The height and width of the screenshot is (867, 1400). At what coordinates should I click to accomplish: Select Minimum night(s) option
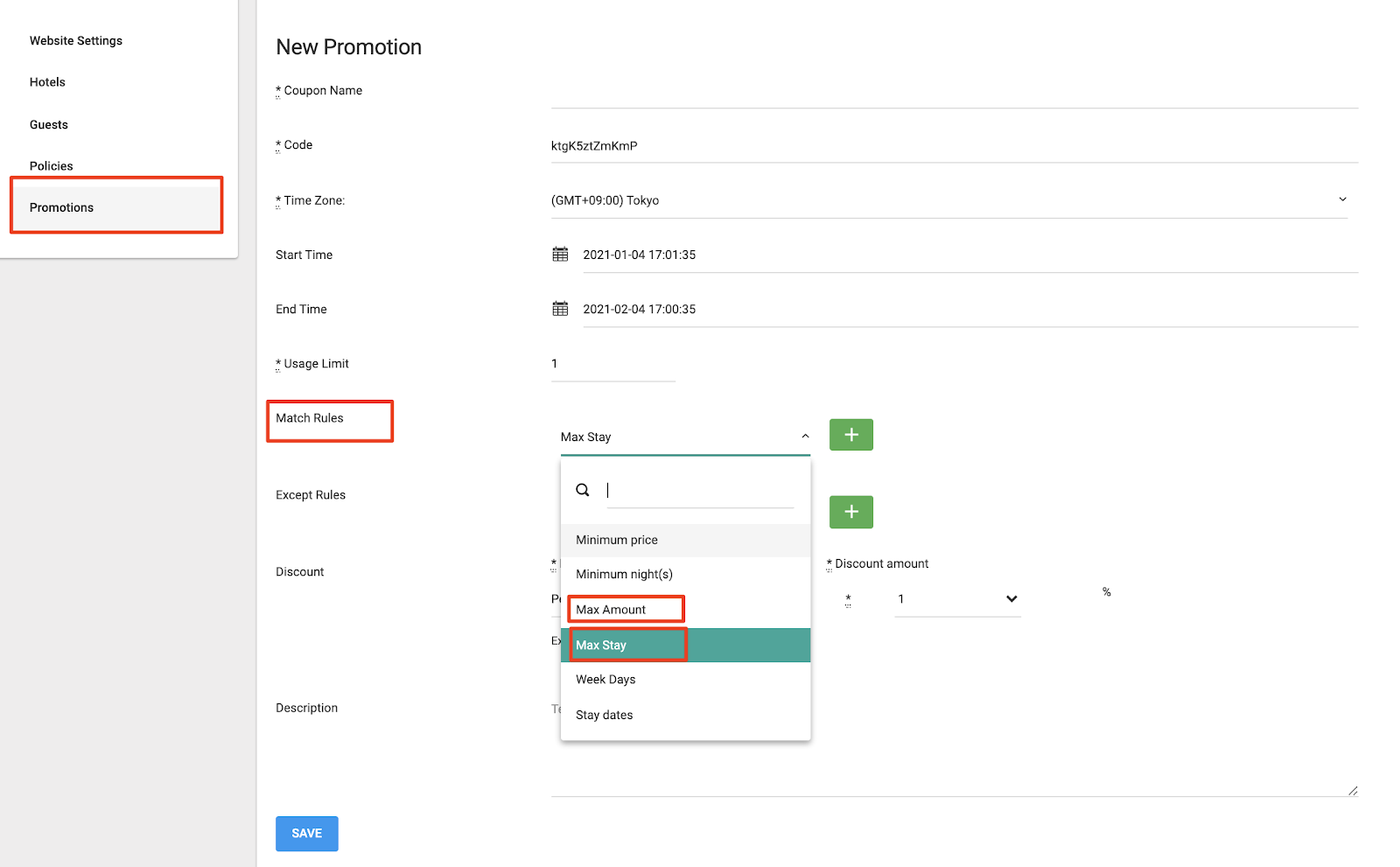pos(624,575)
